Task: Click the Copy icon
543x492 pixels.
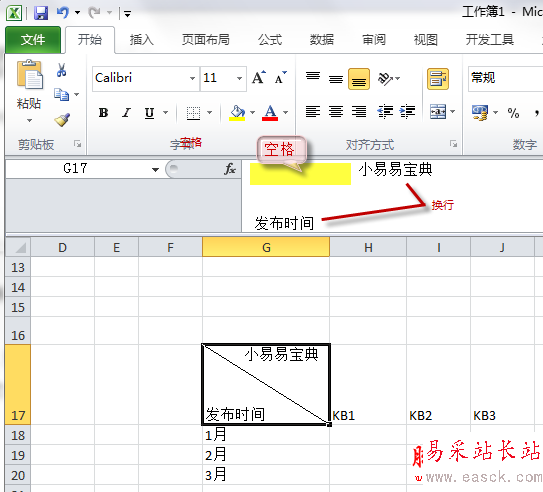Action: point(62,94)
